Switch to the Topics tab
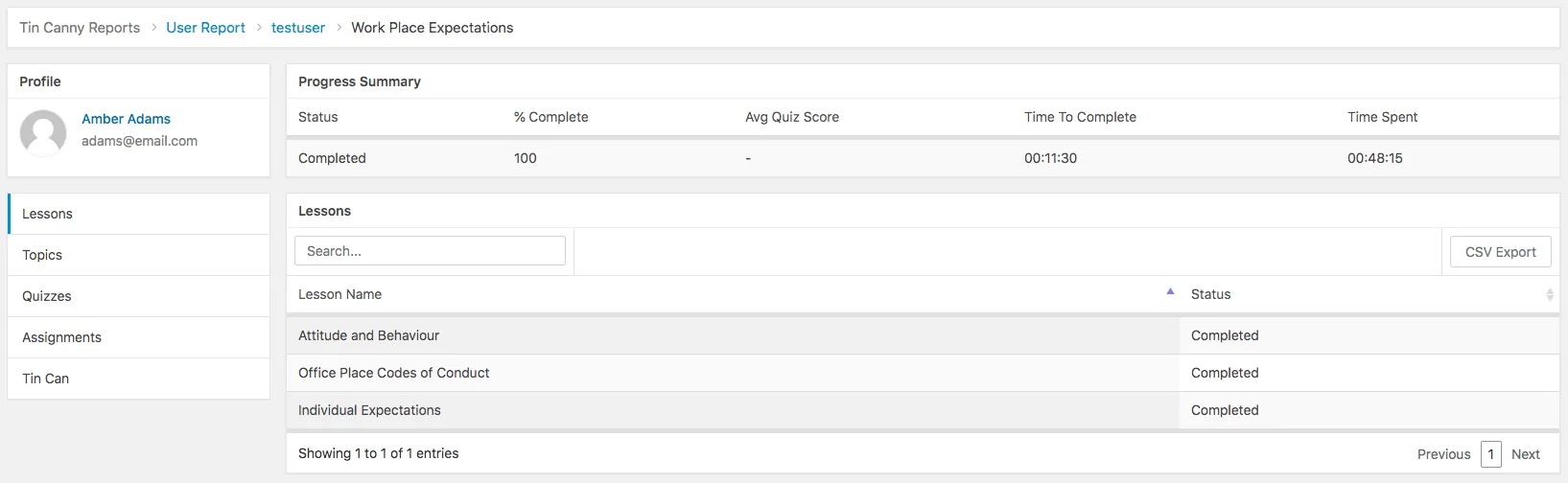1568x483 pixels. click(139, 255)
